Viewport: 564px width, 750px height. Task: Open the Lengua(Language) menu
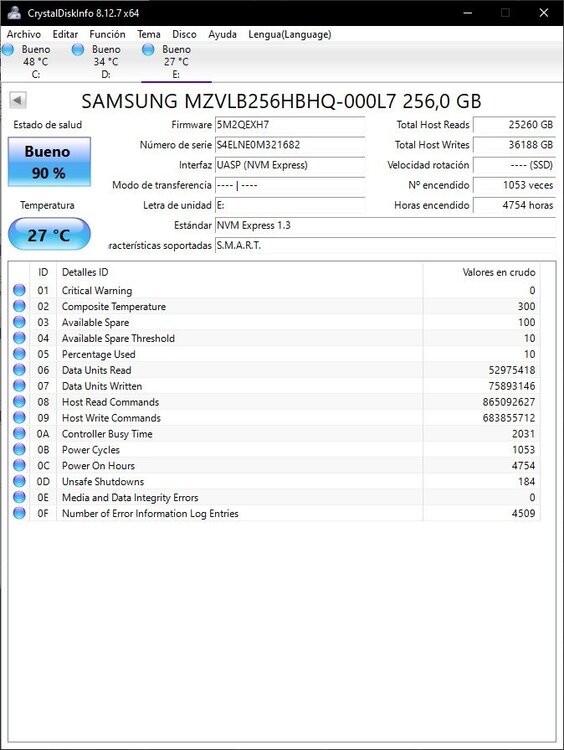coord(289,34)
